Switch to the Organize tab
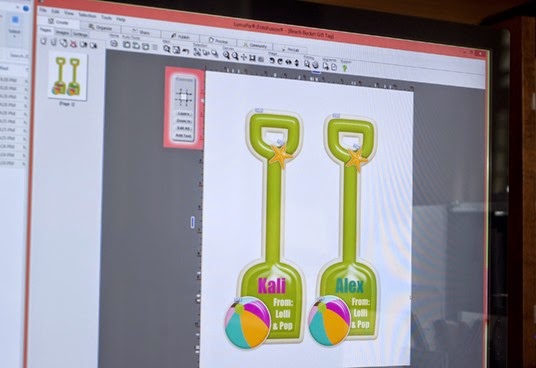536x368 pixels. [x=100, y=27]
